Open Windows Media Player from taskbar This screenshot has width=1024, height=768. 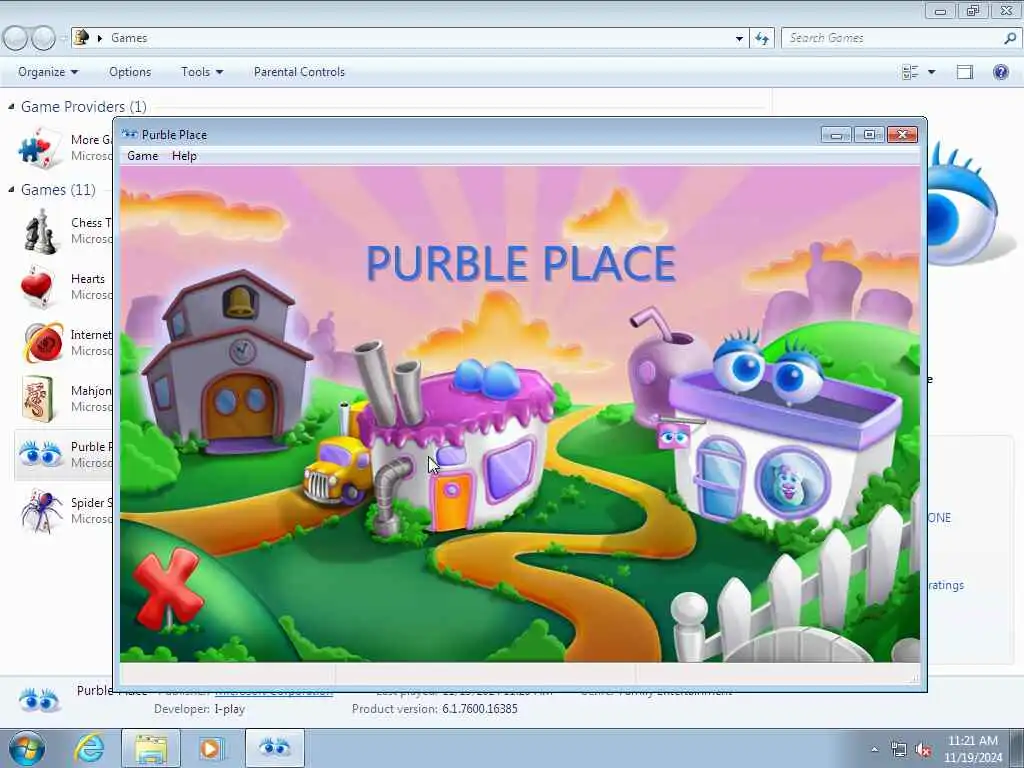click(x=210, y=748)
